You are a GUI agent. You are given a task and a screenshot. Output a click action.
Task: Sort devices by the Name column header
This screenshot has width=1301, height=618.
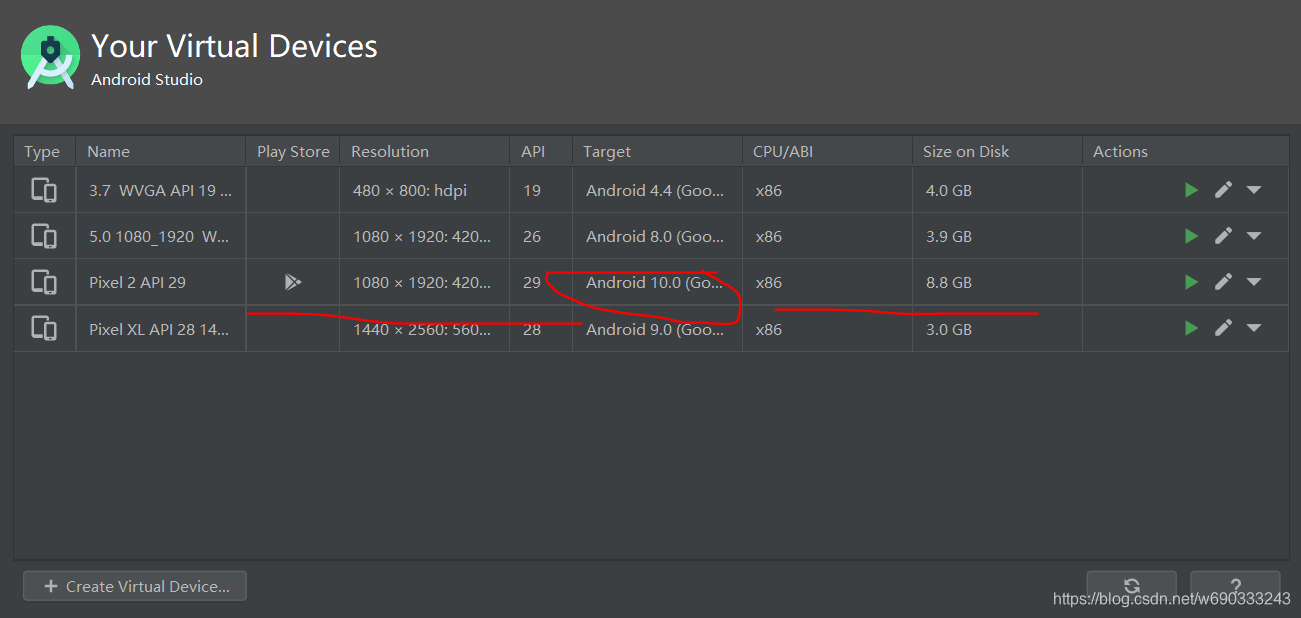[108, 151]
